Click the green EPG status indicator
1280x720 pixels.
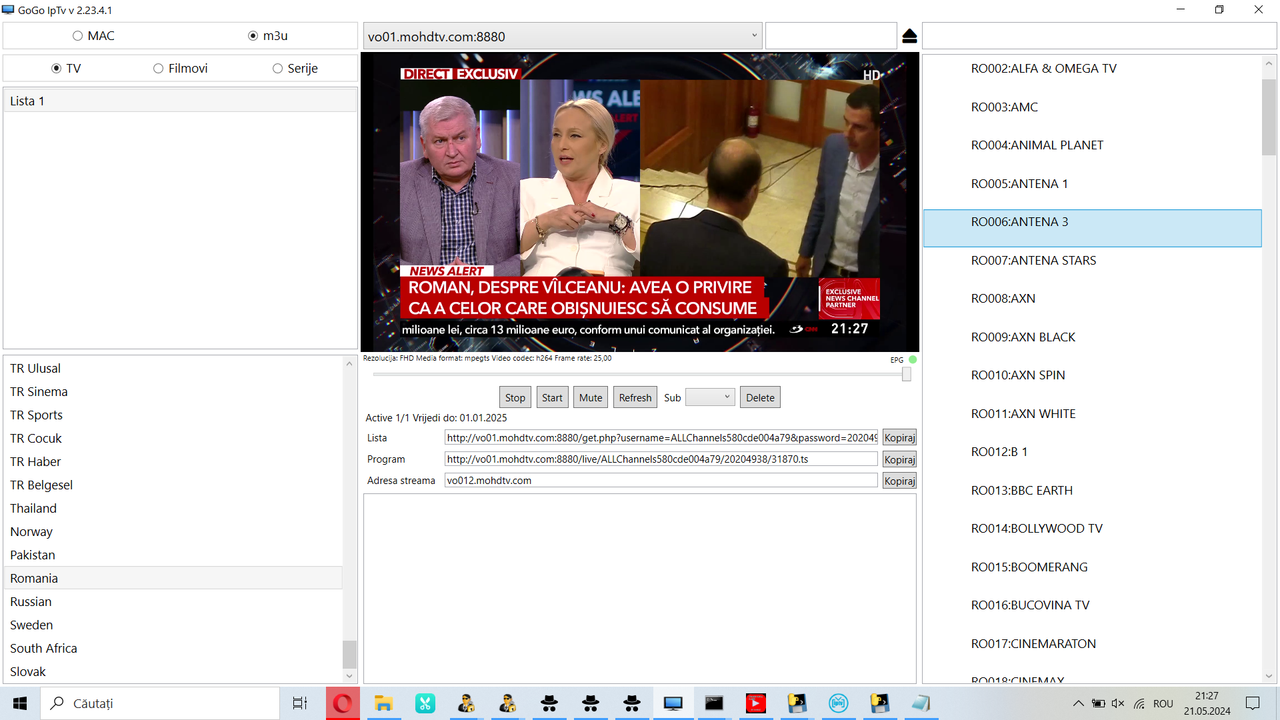[x=913, y=360]
